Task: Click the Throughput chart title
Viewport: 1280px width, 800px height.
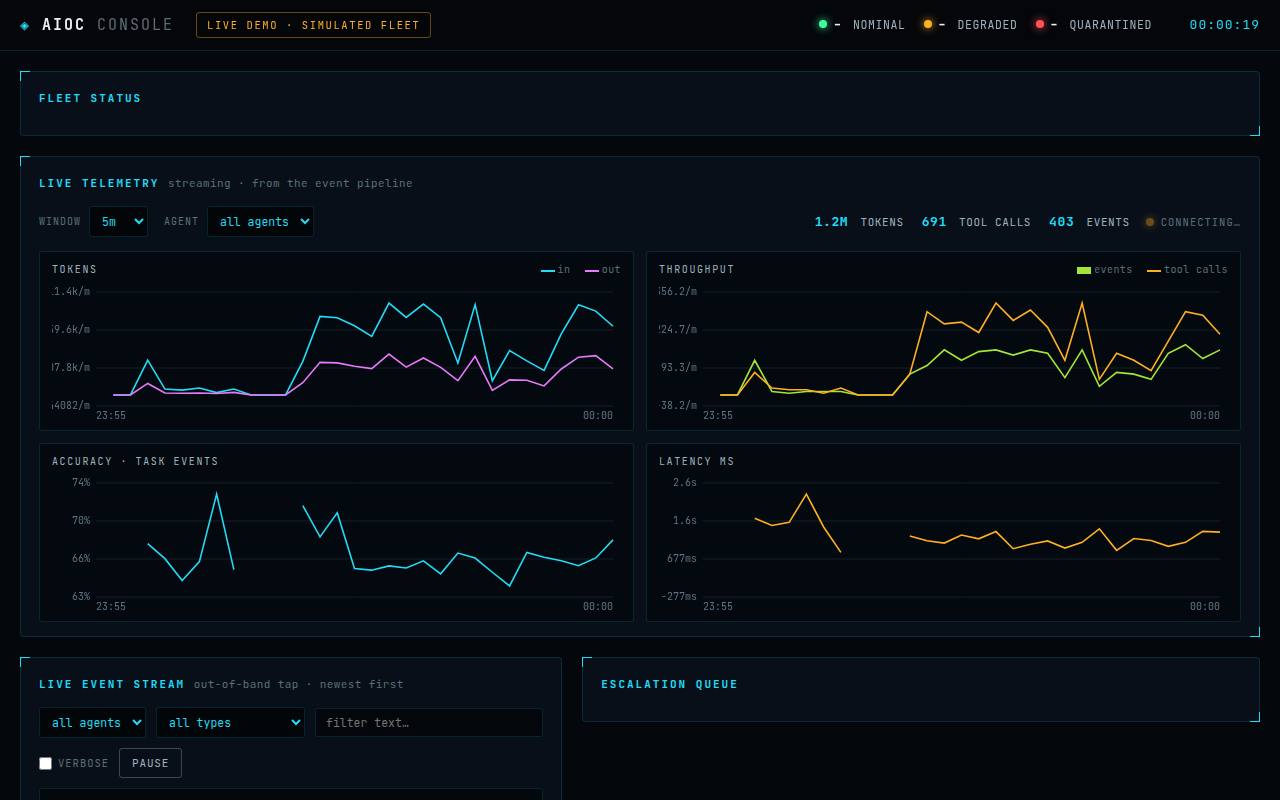Action: tap(697, 270)
